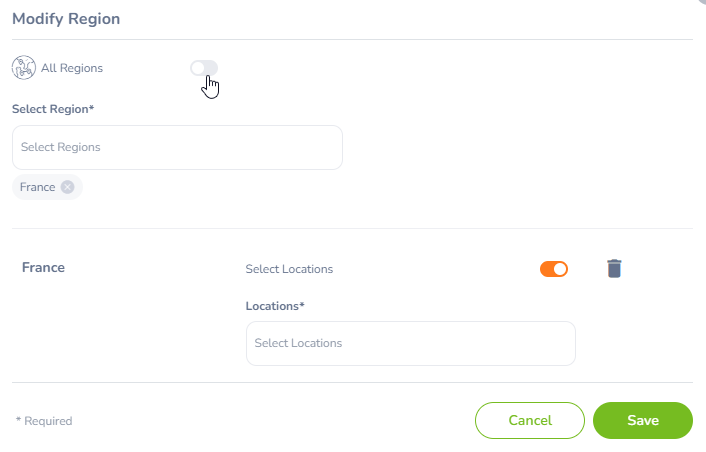Enable the All Regions toggle

tap(204, 68)
